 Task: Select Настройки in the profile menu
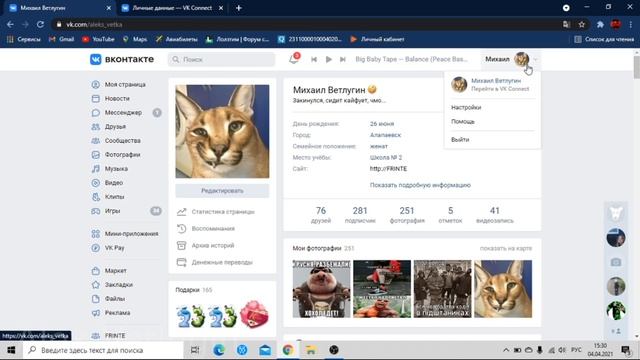click(x=466, y=107)
